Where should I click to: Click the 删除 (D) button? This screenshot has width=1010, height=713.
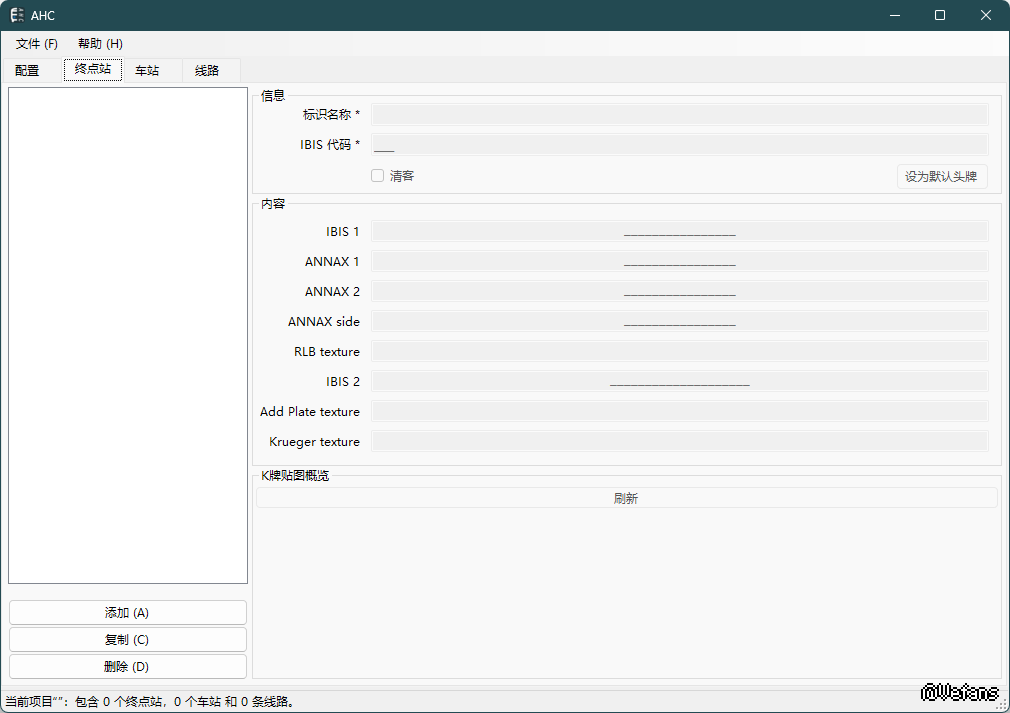pyautogui.click(x=127, y=667)
